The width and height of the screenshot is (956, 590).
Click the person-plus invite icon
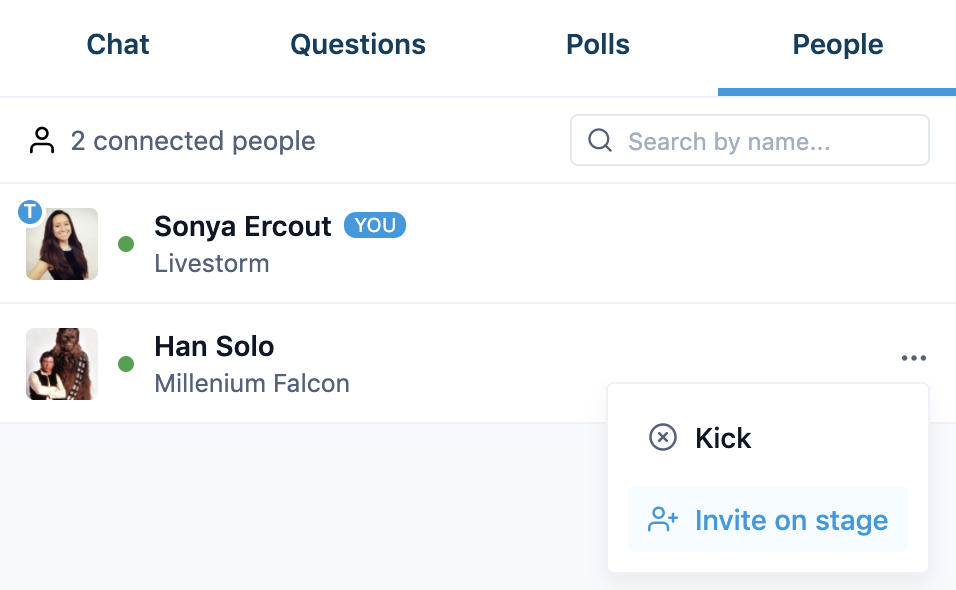pyautogui.click(x=661, y=519)
